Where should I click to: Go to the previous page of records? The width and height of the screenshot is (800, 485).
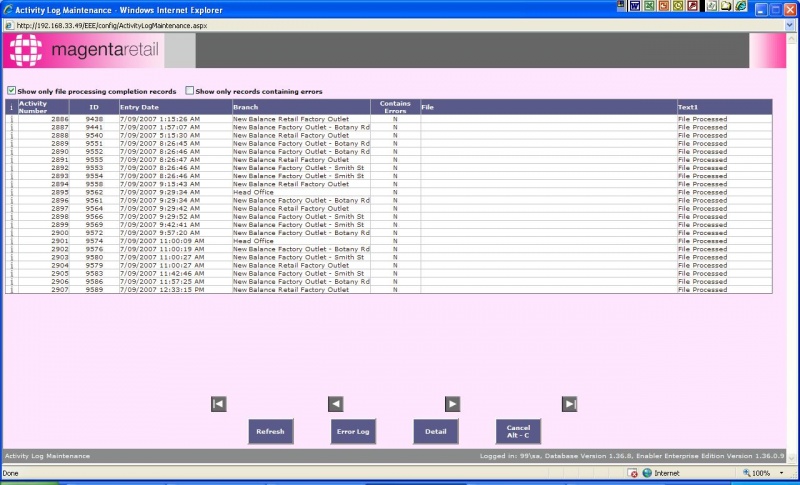(x=335, y=404)
